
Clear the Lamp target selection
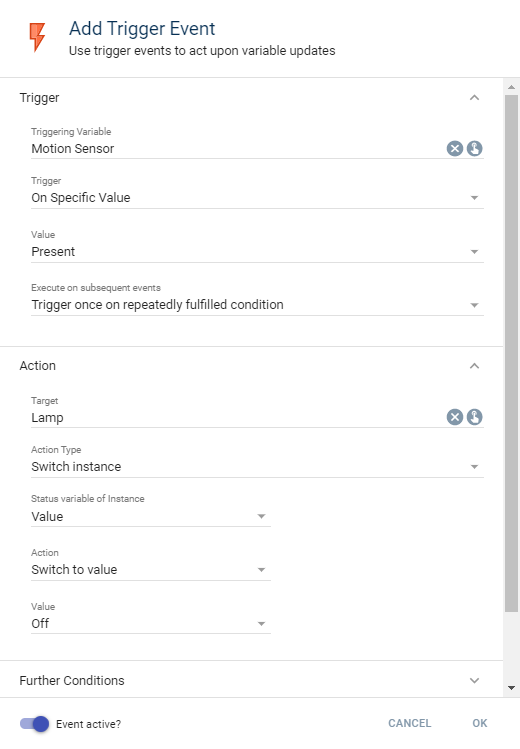(x=455, y=417)
